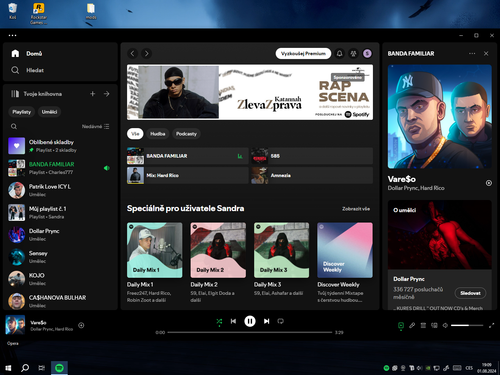This screenshot has width=500, height=375.
Task: Toggle shuffle playback
Action: coord(219,322)
